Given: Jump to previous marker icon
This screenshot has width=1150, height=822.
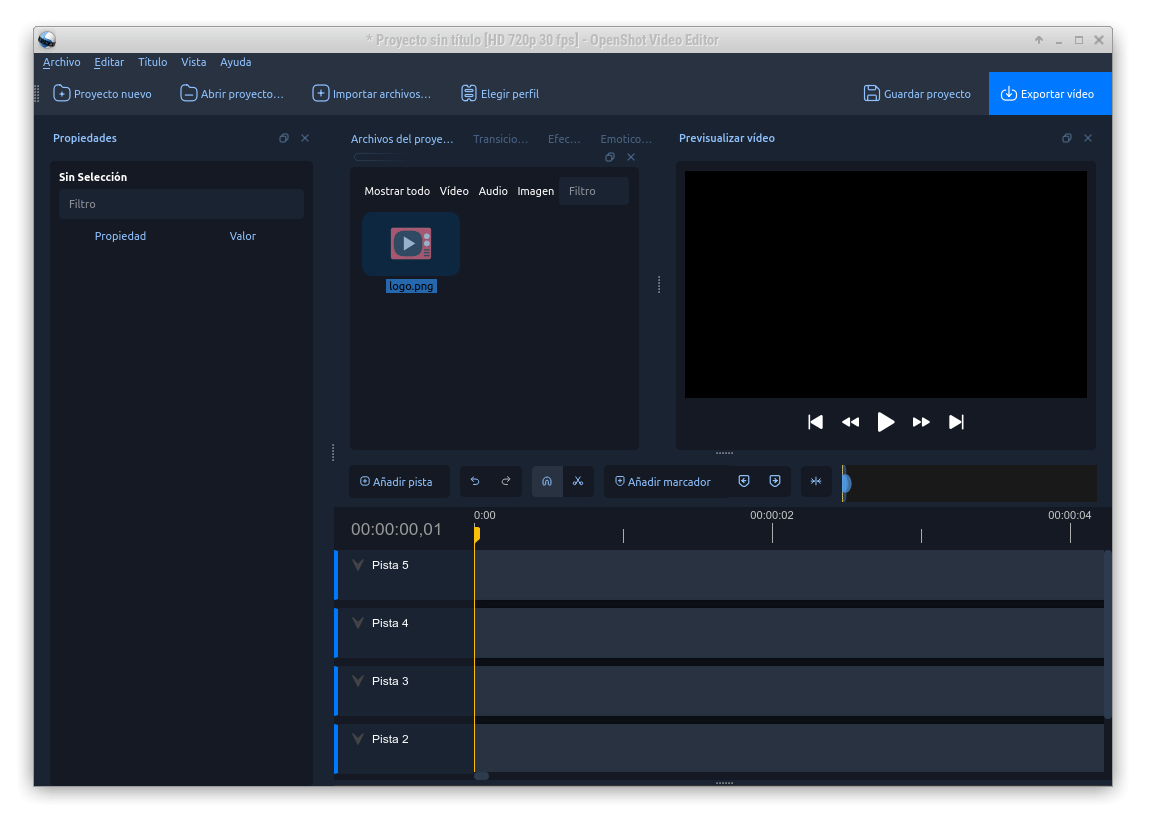Looking at the screenshot, I should (x=743, y=482).
